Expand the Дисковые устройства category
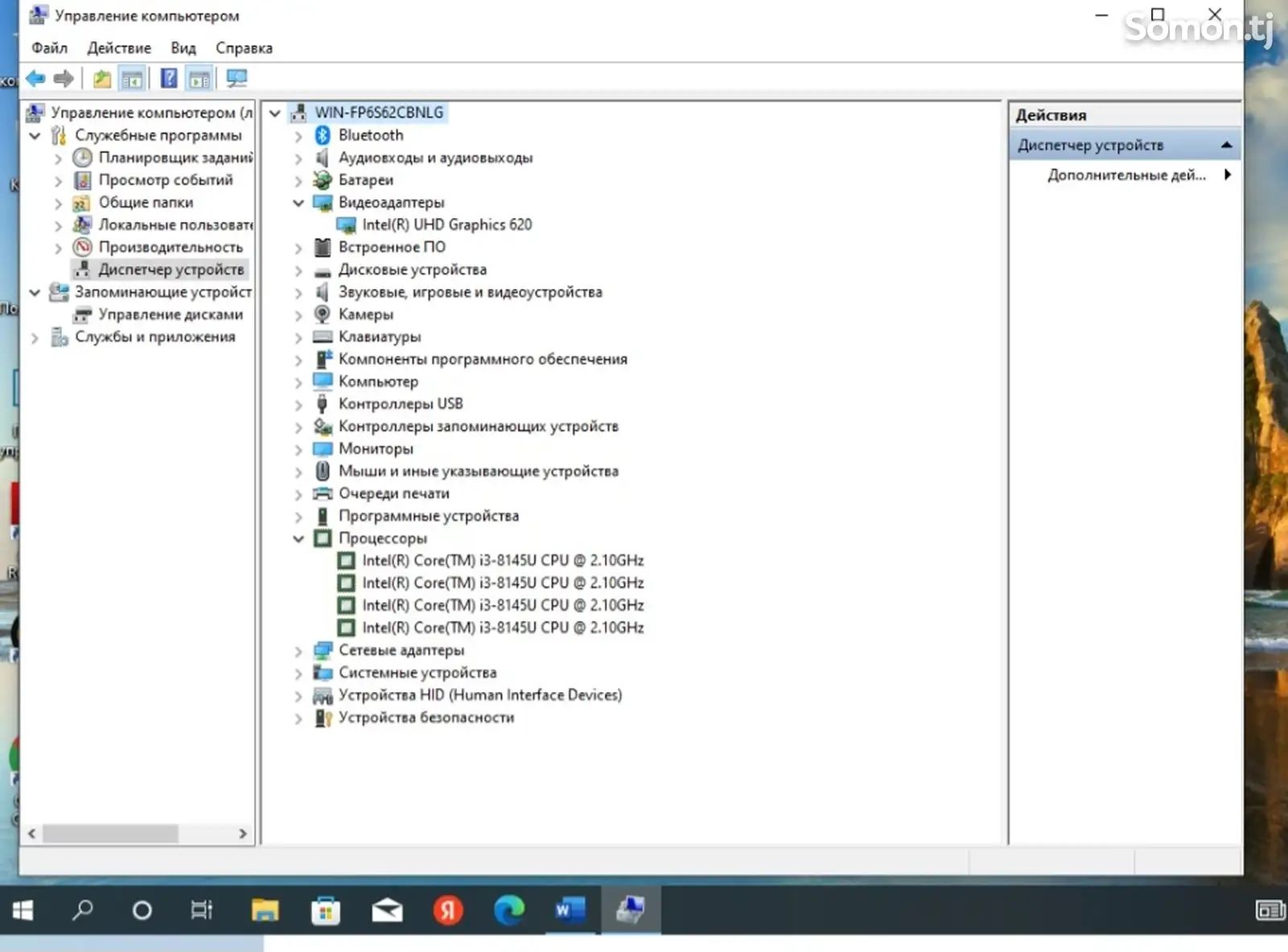This screenshot has height=952, width=1288. point(298,270)
